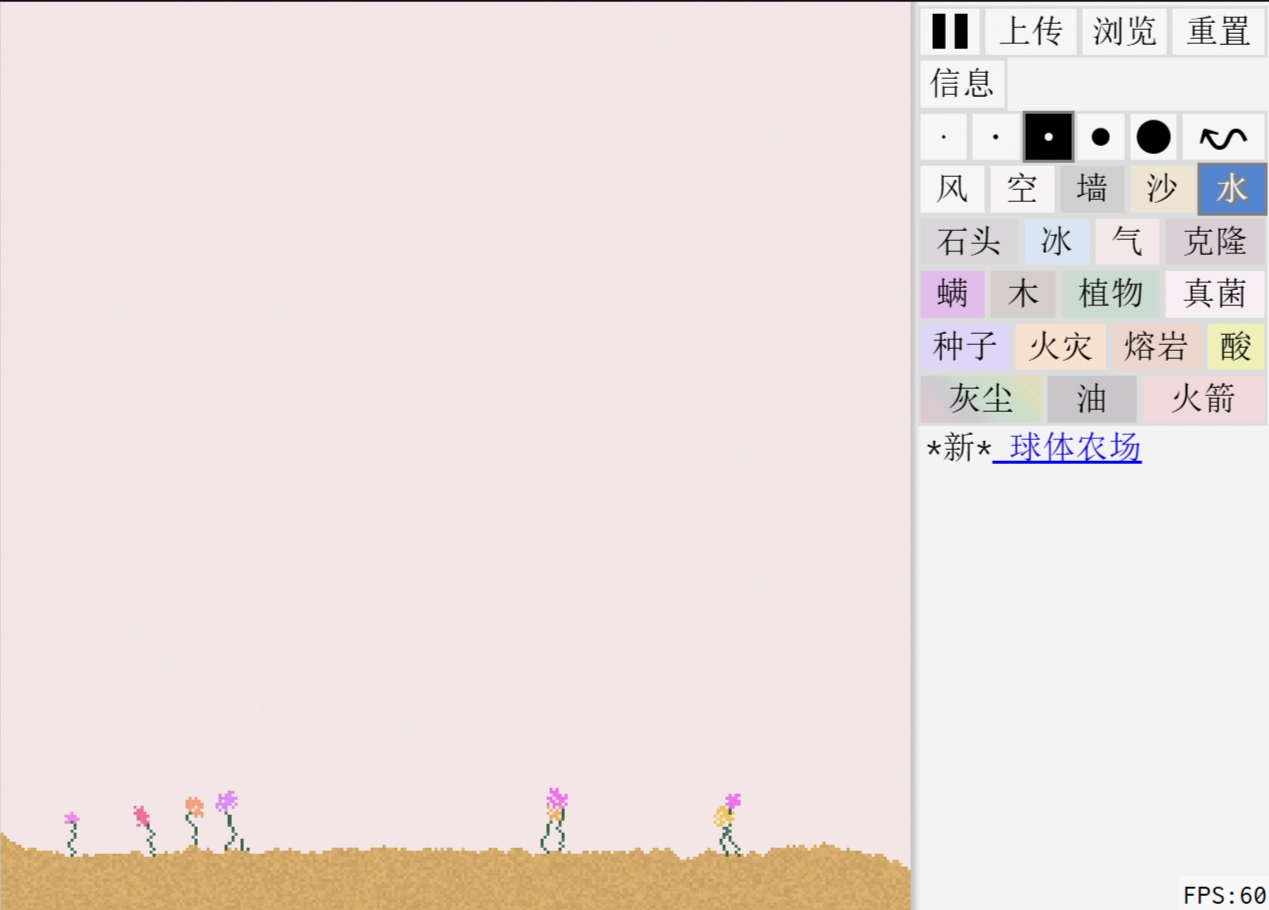Select the wavy line drawing tool

pyautogui.click(x=1224, y=137)
